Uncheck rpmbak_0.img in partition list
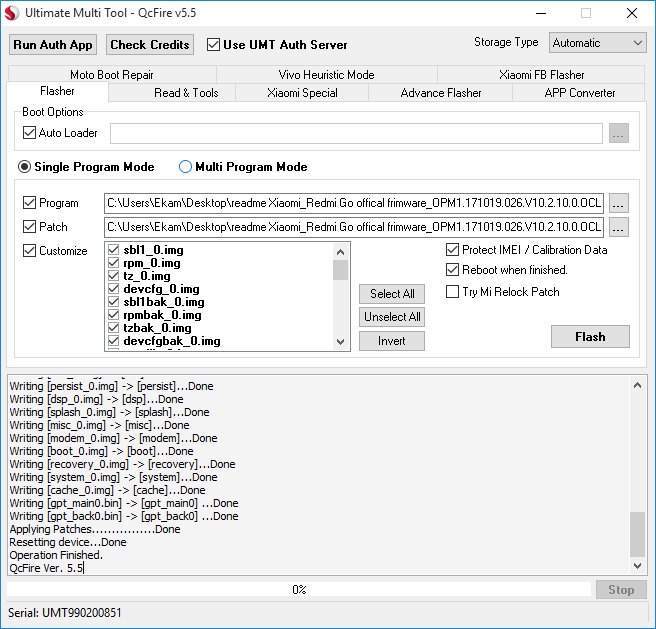This screenshot has height=629, width=656. (x=113, y=315)
